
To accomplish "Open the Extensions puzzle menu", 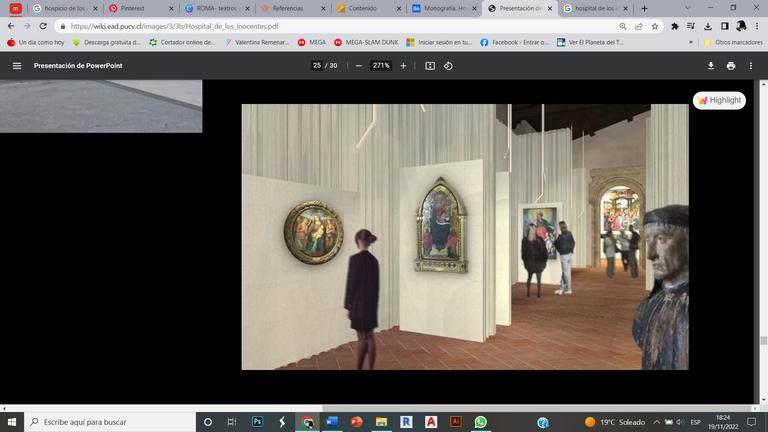I will coord(674,26).
